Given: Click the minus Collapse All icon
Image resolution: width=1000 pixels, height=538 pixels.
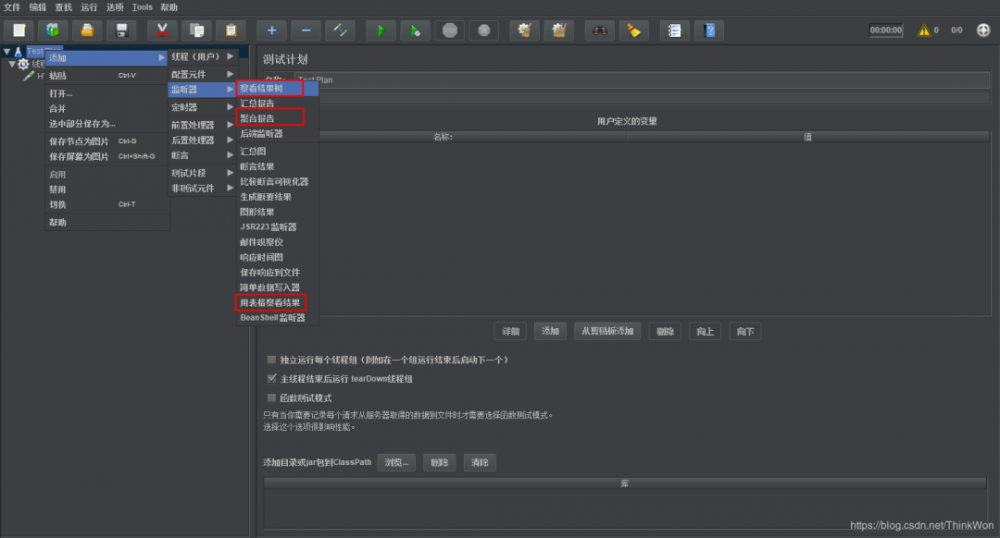Looking at the screenshot, I should point(306,30).
